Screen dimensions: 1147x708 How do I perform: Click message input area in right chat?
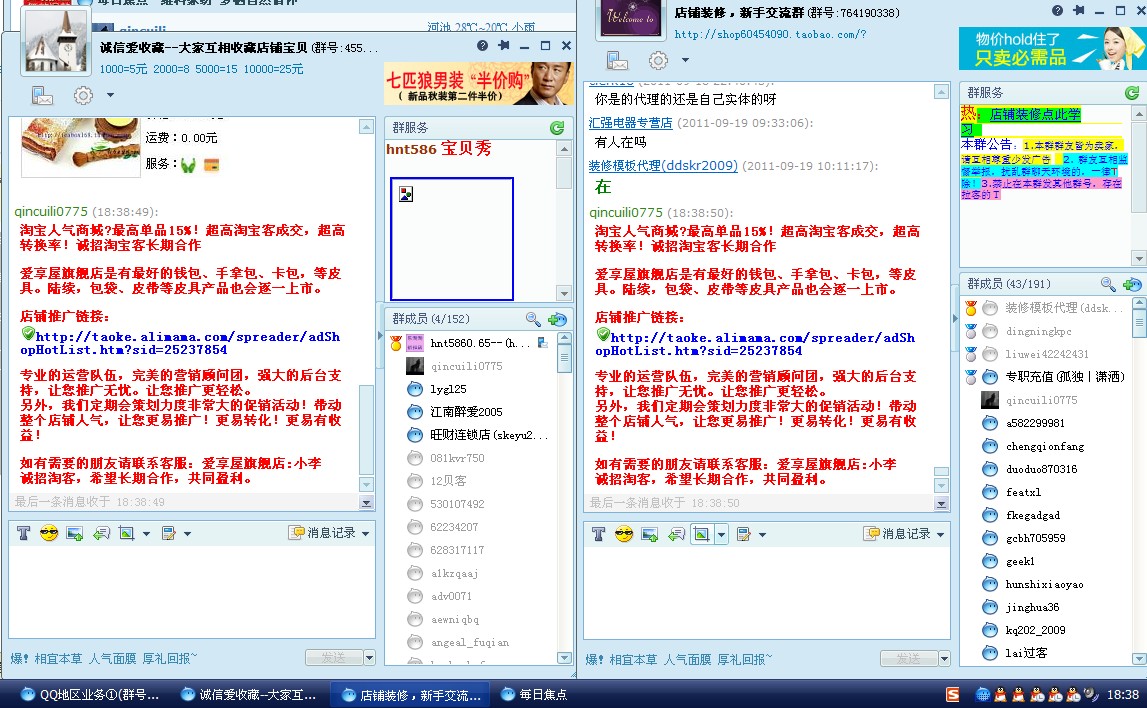click(x=767, y=595)
